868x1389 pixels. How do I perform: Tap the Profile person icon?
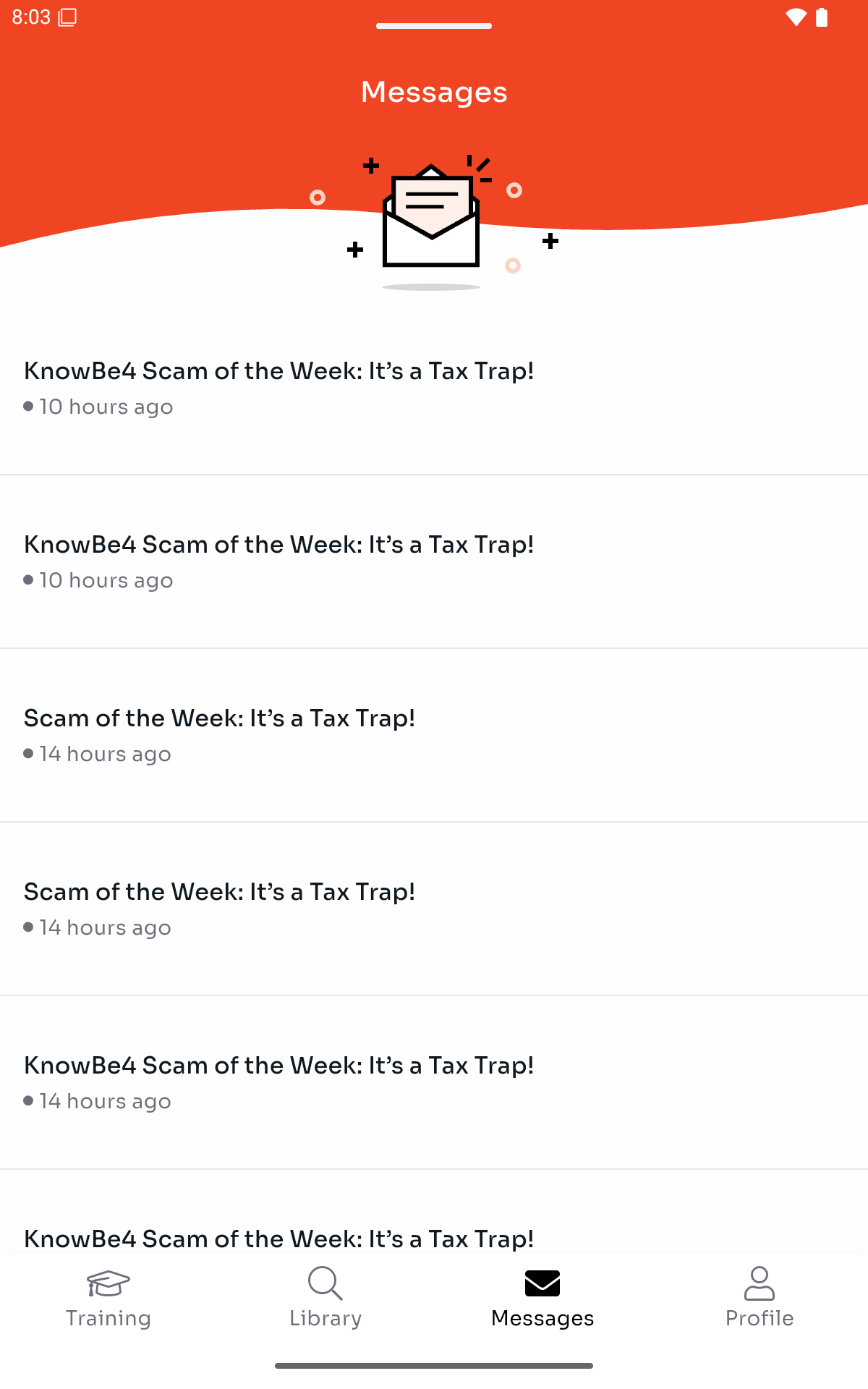[x=759, y=1283]
